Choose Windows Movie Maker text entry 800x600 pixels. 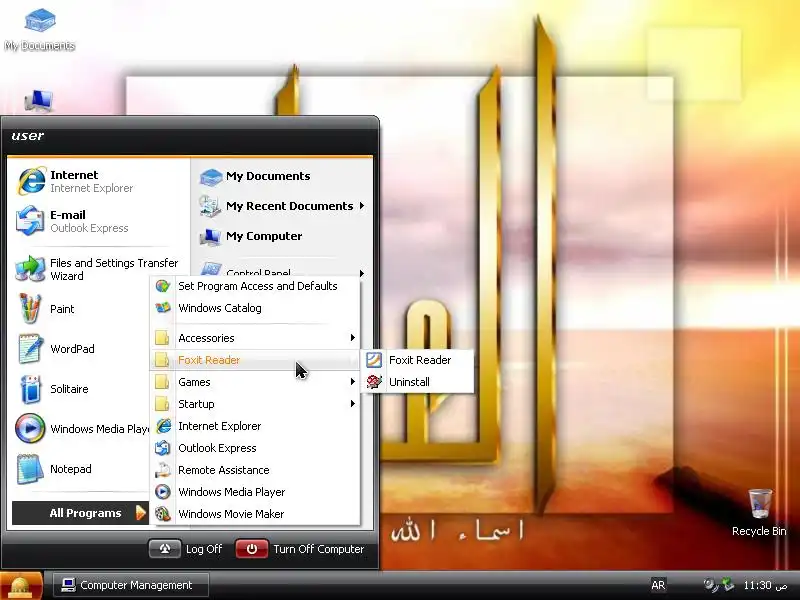tap(231, 514)
